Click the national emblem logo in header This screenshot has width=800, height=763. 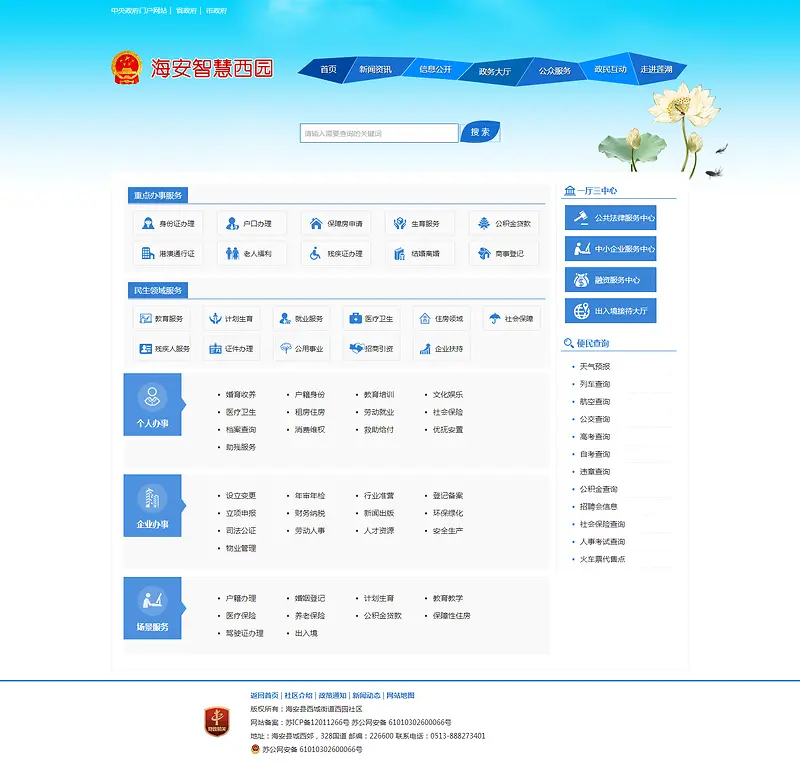pos(127,67)
